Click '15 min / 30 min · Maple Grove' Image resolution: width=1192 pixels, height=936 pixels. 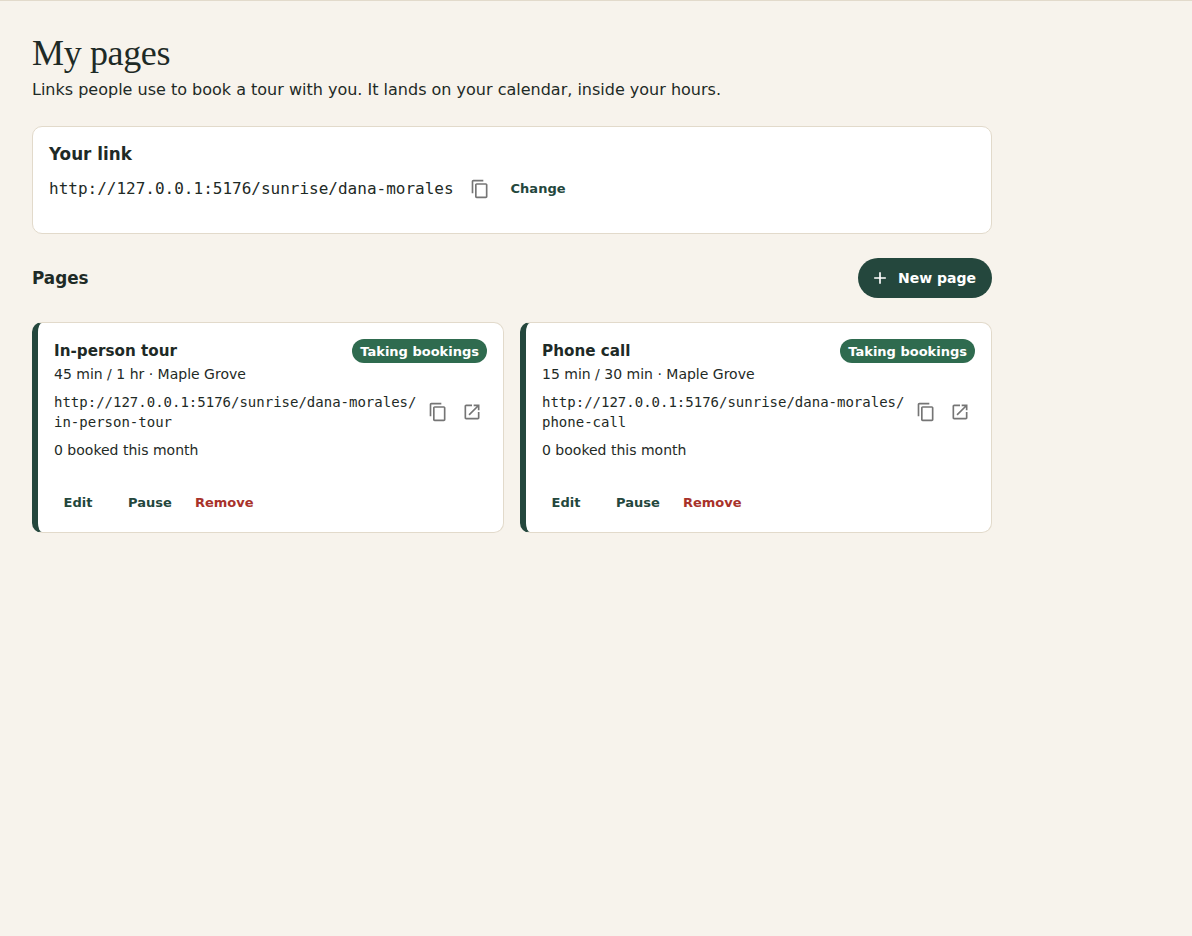click(x=648, y=374)
